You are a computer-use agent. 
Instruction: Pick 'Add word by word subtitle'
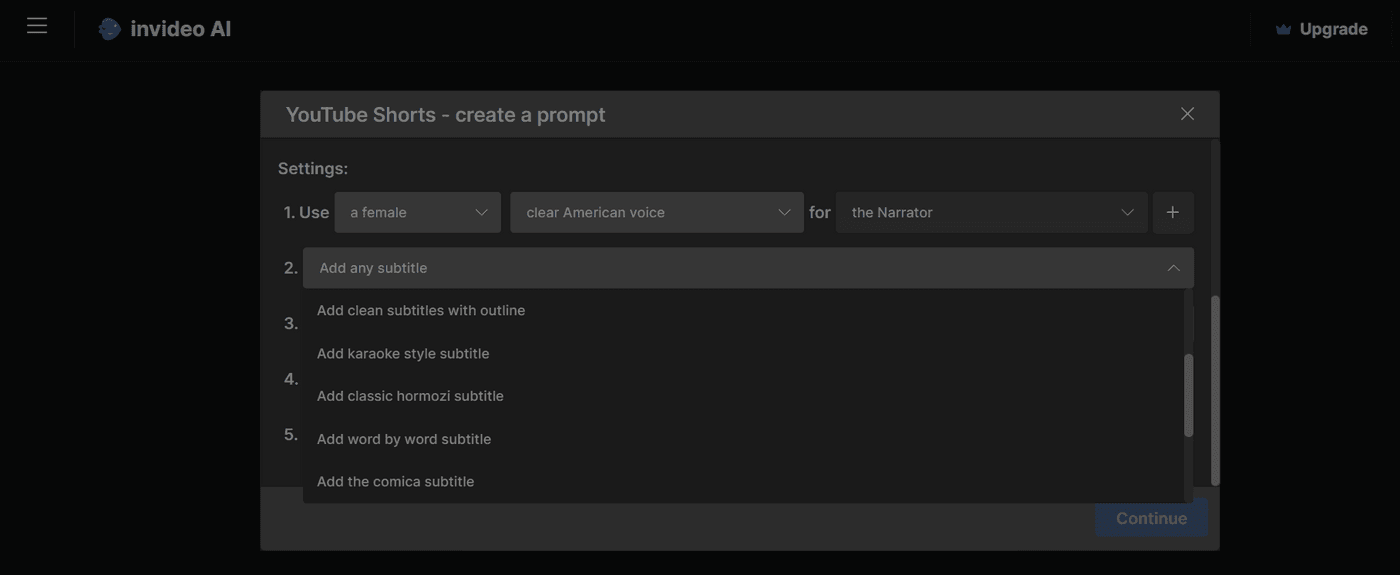(x=743, y=439)
